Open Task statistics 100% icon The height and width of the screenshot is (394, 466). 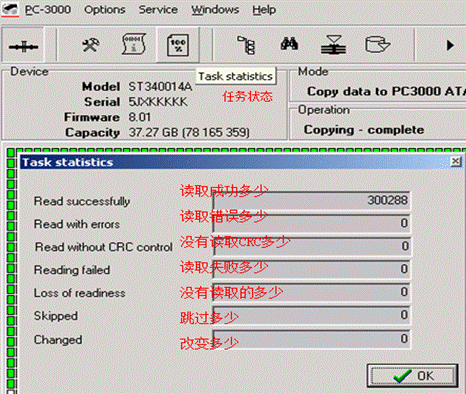pyautogui.click(x=178, y=45)
